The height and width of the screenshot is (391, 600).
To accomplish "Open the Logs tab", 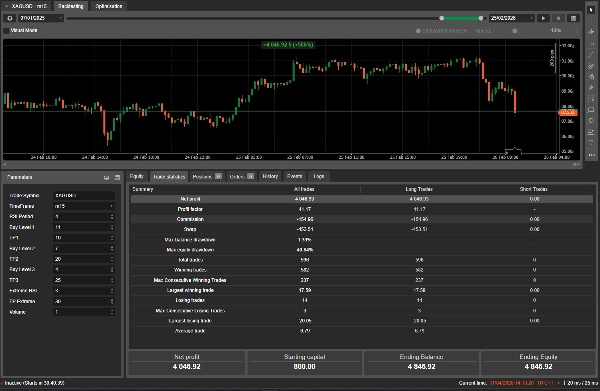I will [319, 176].
